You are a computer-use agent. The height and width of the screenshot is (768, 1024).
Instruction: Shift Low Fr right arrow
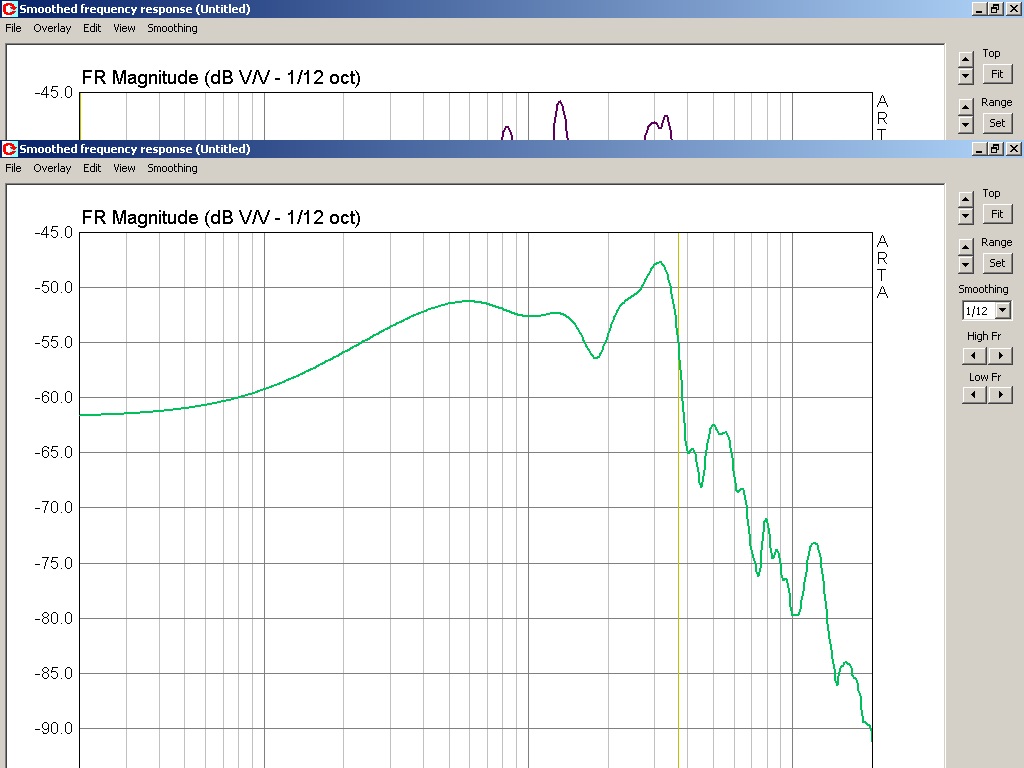(1000, 395)
